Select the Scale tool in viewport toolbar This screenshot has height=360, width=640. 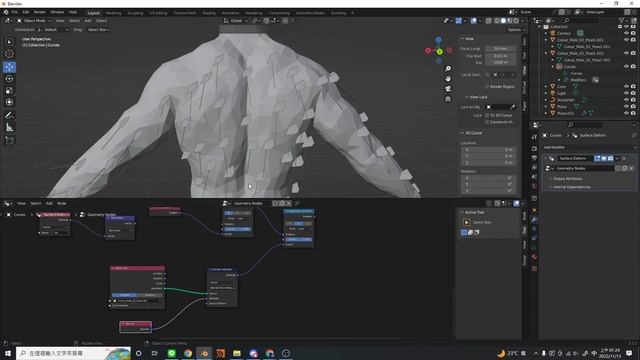tap(9, 91)
